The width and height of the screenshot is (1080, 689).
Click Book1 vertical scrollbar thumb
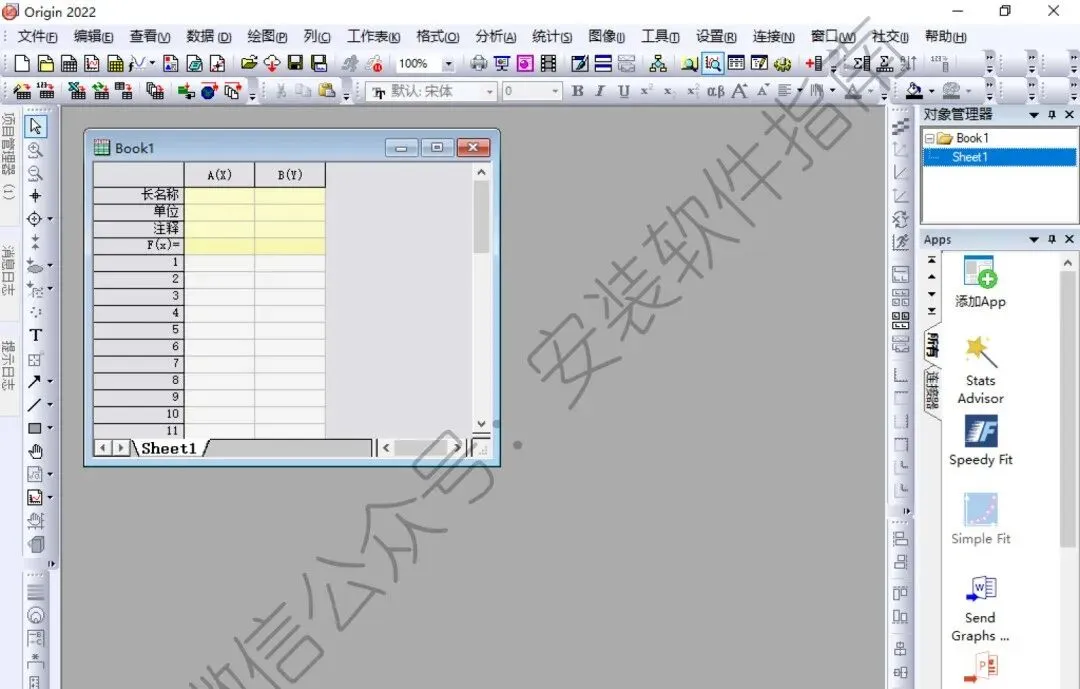[481, 217]
